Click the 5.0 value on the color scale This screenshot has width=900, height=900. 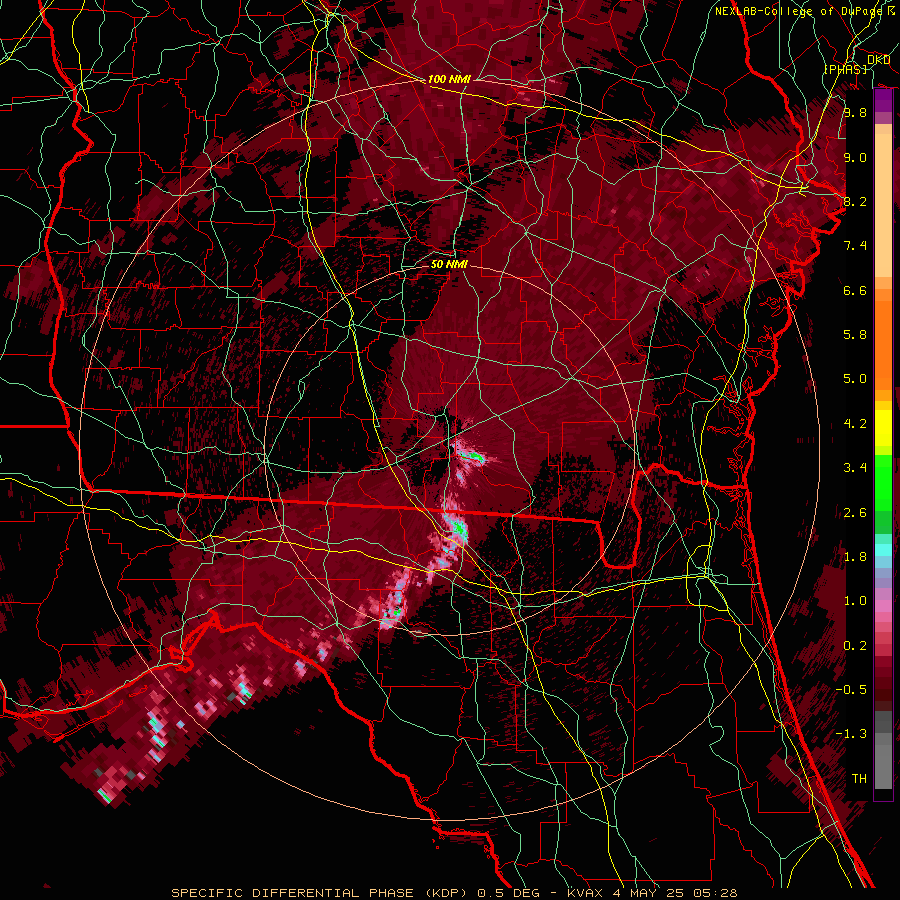click(x=855, y=379)
